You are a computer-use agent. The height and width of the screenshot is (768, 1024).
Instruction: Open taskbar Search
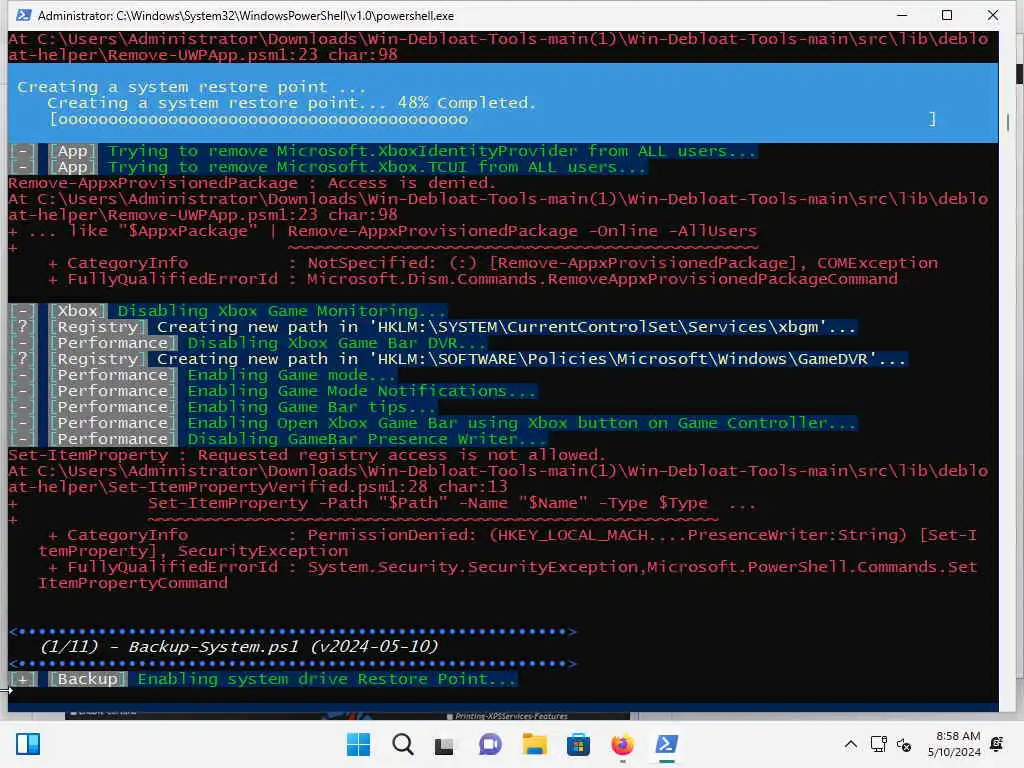(402, 744)
